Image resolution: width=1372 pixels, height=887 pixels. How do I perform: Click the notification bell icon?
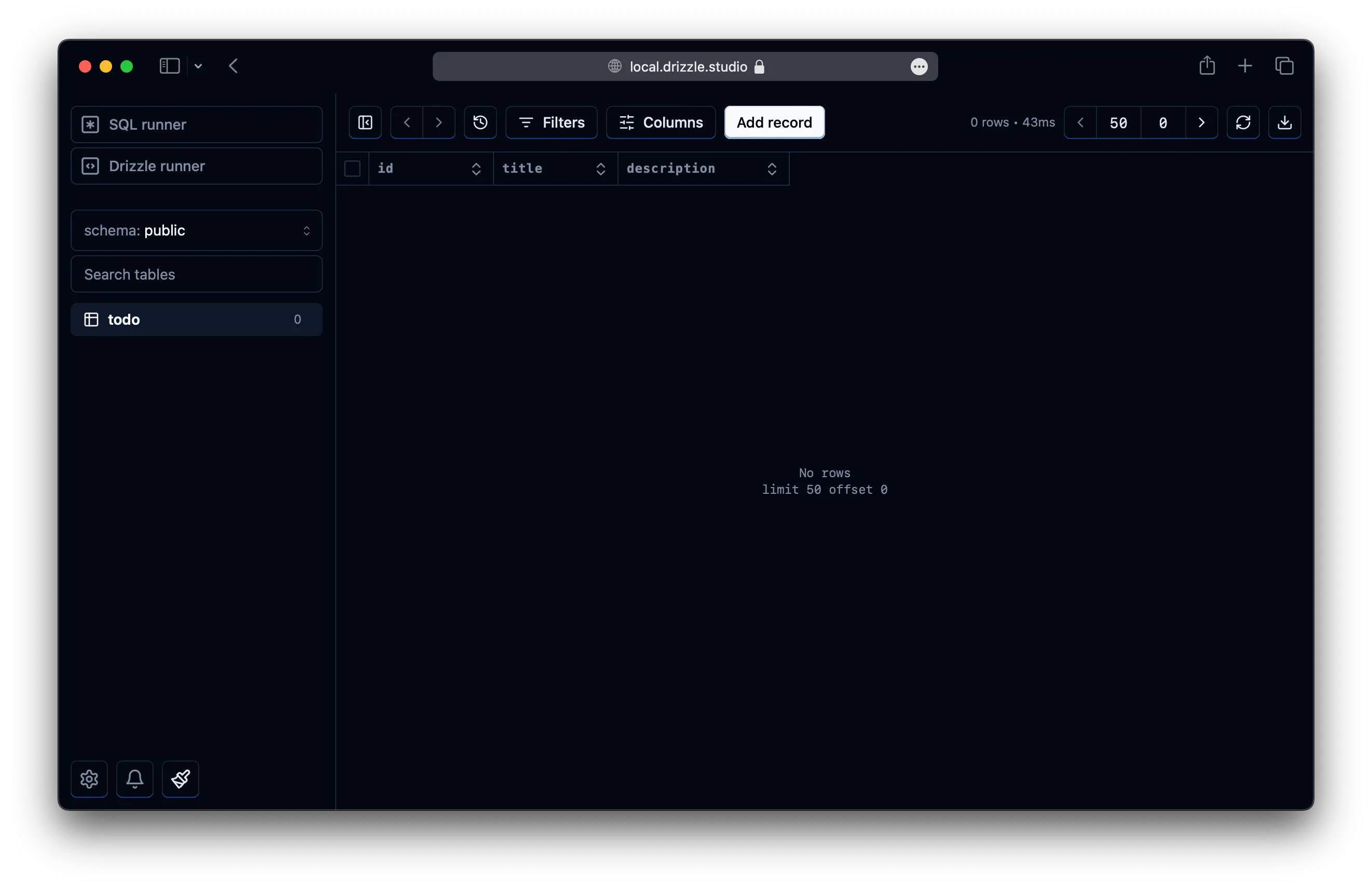pos(134,779)
